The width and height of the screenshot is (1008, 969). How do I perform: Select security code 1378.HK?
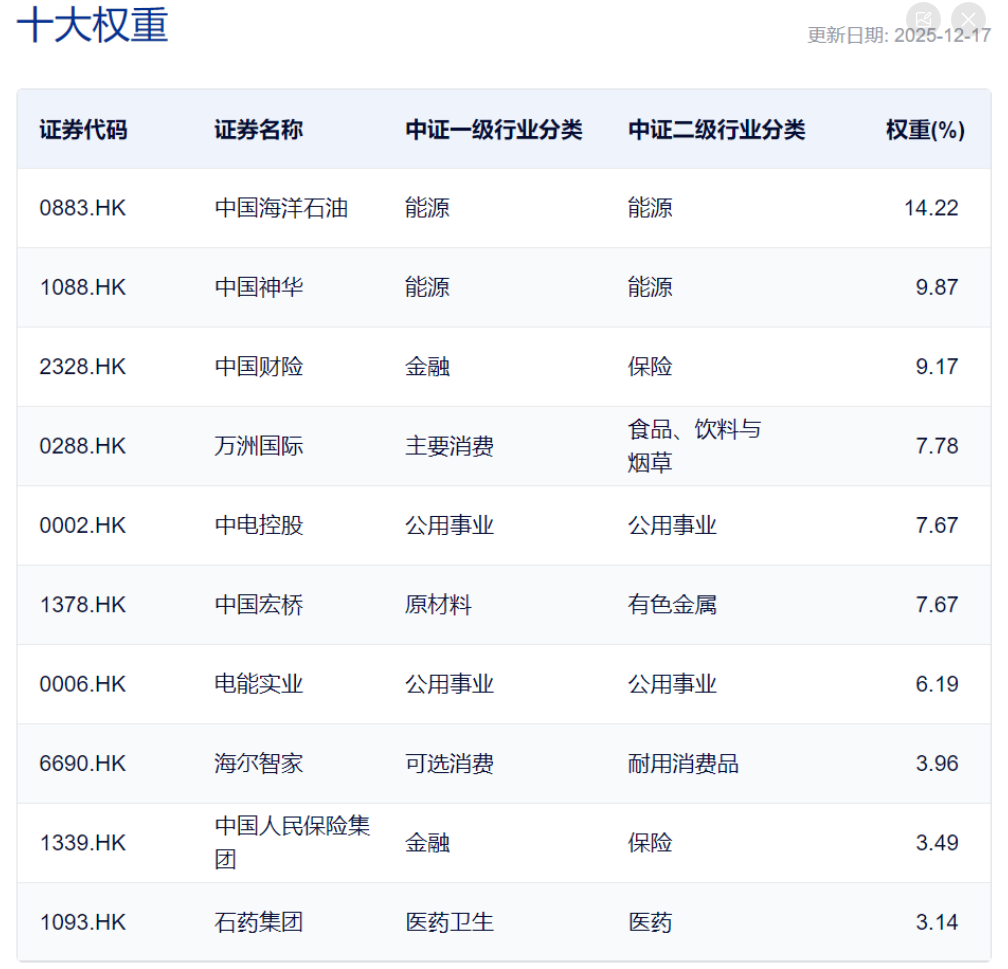[x=82, y=605]
